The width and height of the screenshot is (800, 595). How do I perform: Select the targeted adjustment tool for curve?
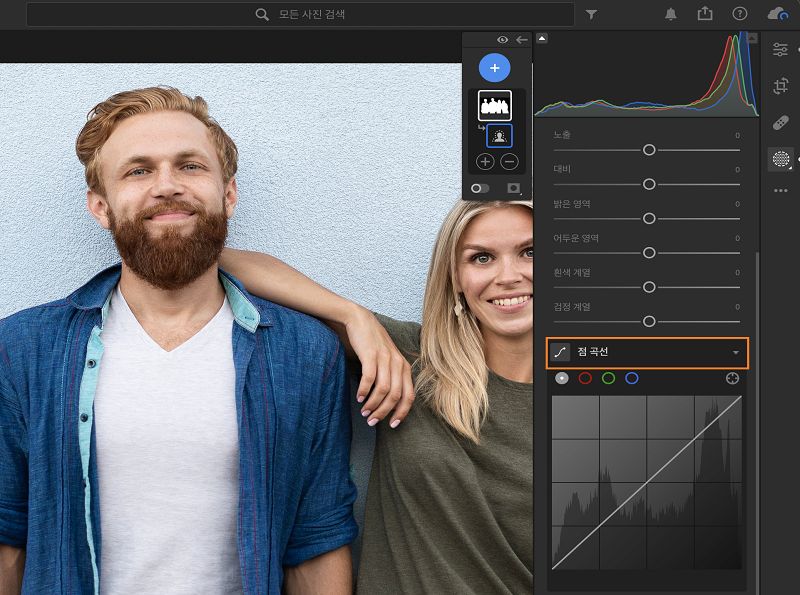(x=733, y=378)
